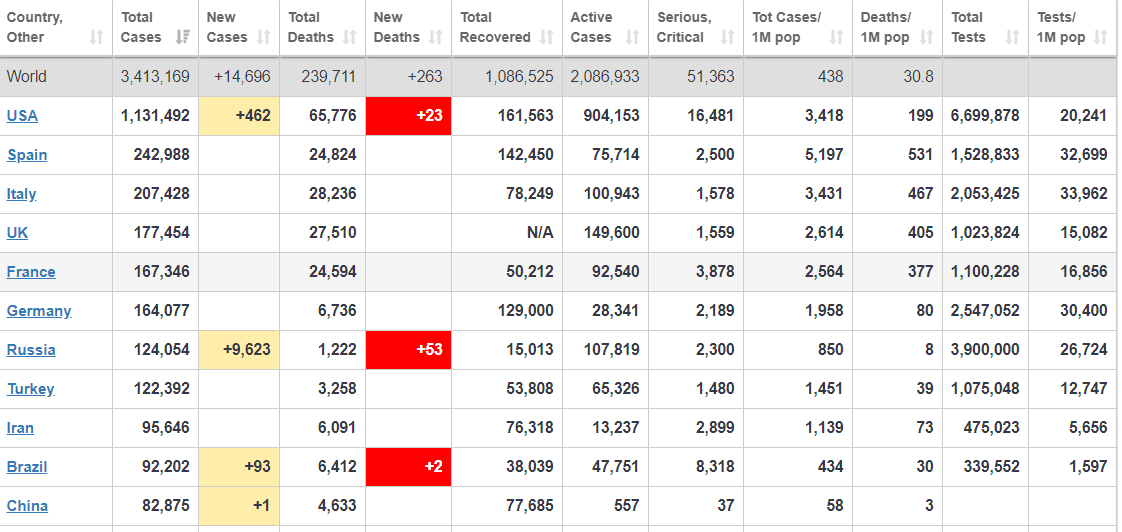
Task: Click Turkey active cases 65,326
Action: click(616, 389)
